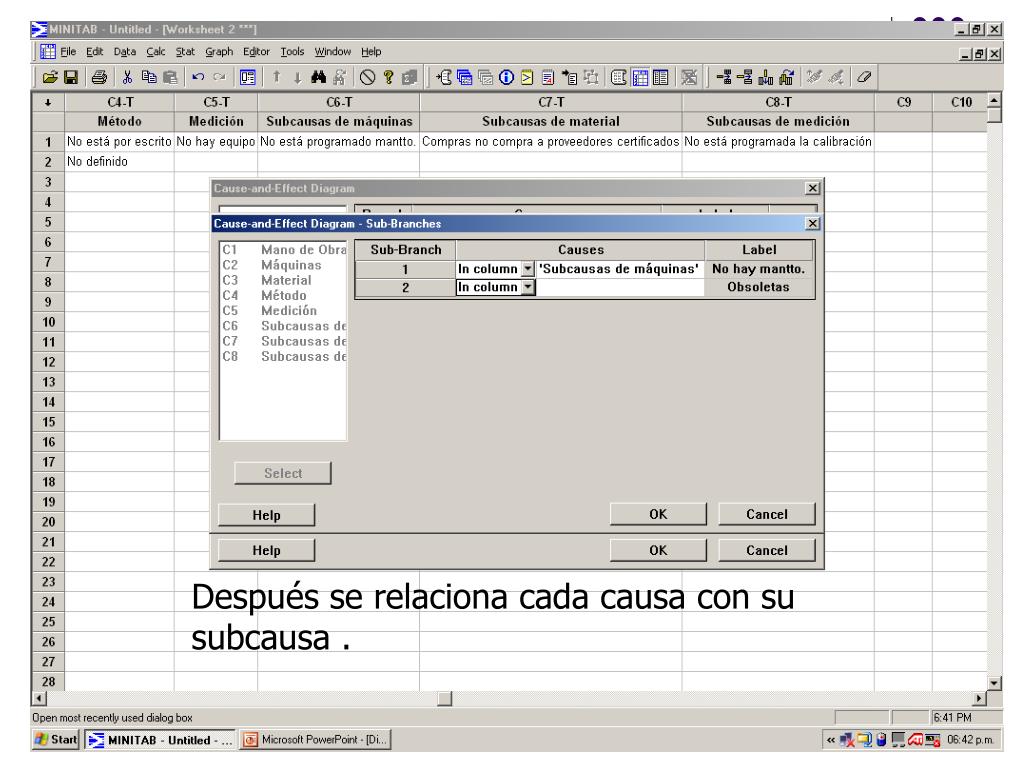Select 'C3 Material' in column list
Image resolution: width=1024 pixels, height=768 pixels.
click(x=283, y=280)
